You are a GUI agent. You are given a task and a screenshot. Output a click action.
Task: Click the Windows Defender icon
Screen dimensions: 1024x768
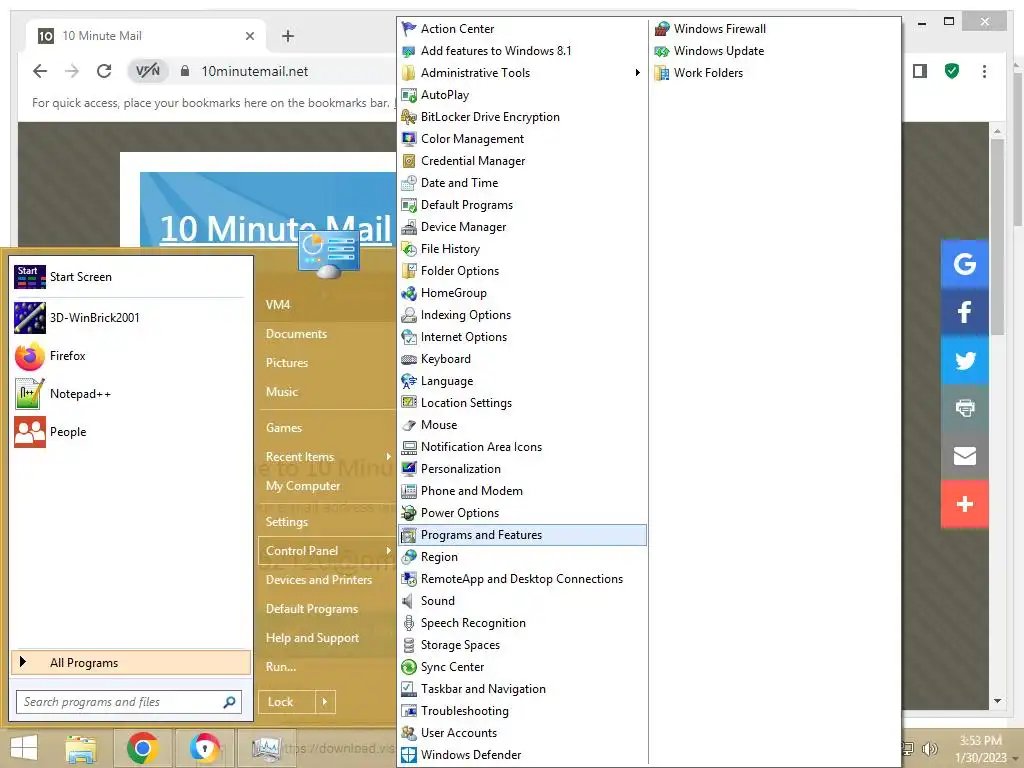409,755
